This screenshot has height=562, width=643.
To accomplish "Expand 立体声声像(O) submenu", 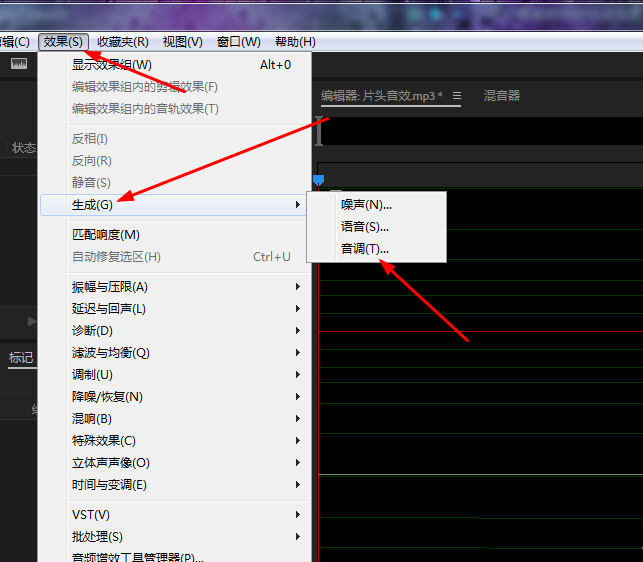I will coord(176,463).
